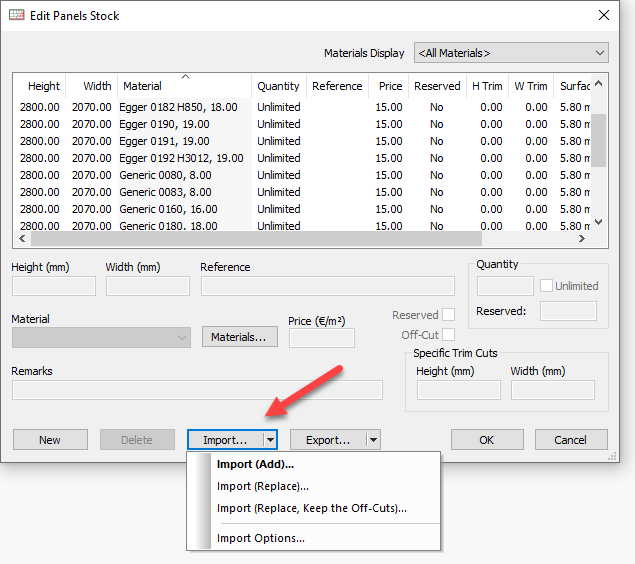This screenshot has height=564, width=635.
Task: Confirm with the OK button
Action: (x=487, y=440)
